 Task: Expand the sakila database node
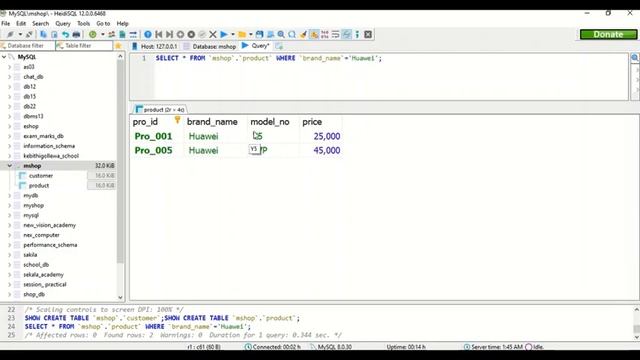click(9, 255)
